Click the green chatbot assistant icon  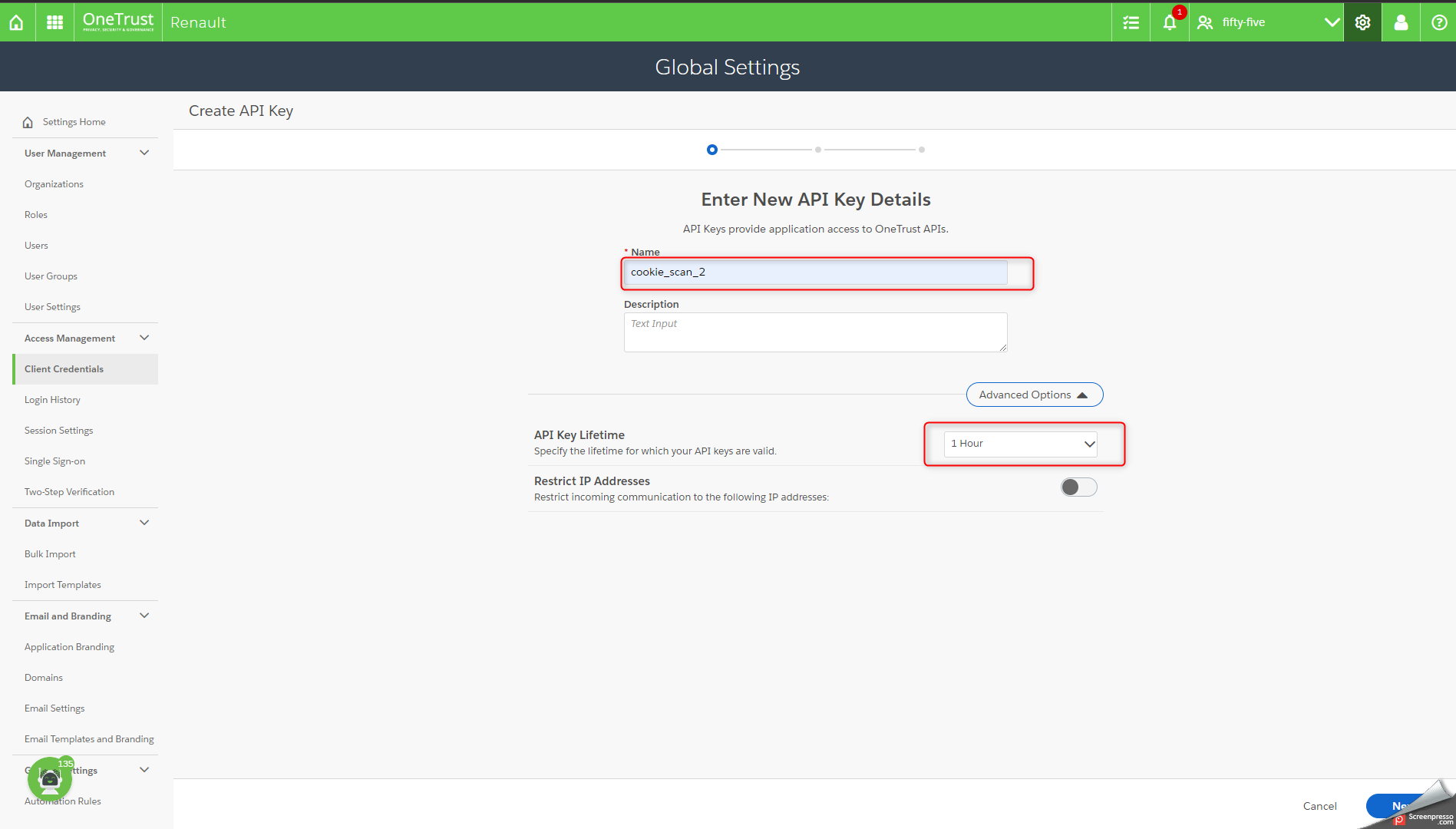coord(50,779)
